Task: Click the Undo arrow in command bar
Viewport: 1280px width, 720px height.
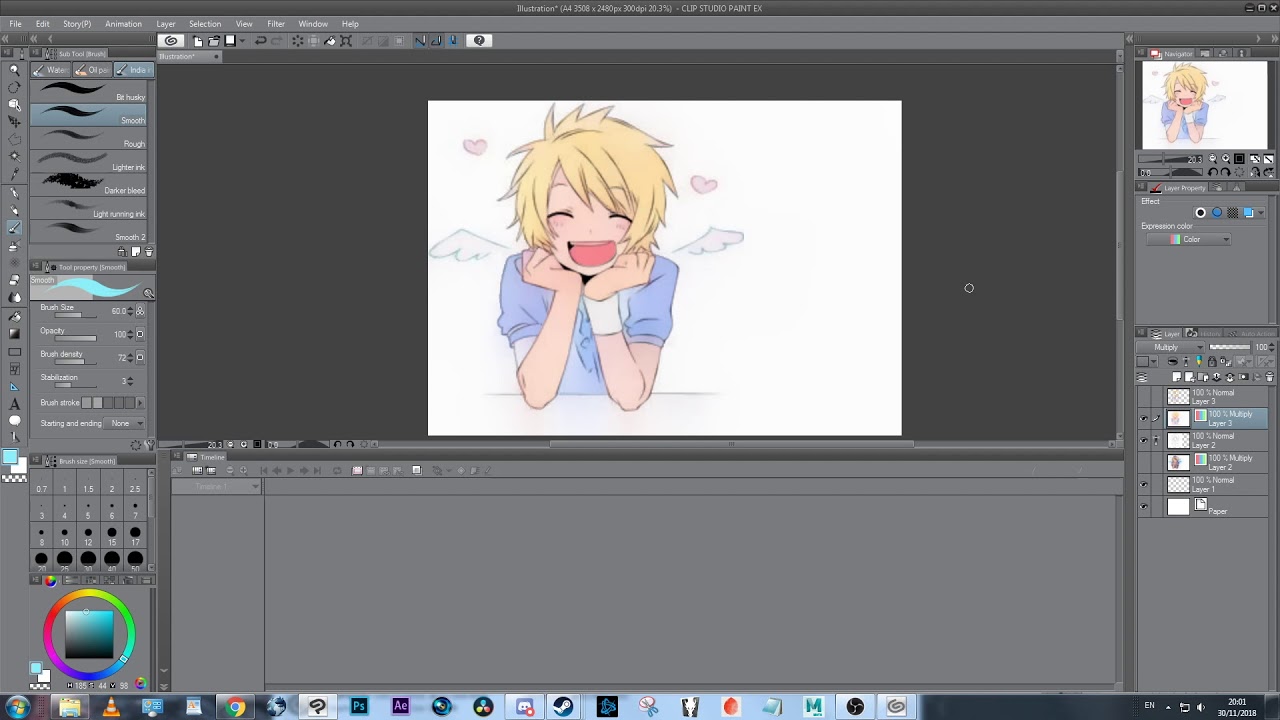Action: click(260, 41)
